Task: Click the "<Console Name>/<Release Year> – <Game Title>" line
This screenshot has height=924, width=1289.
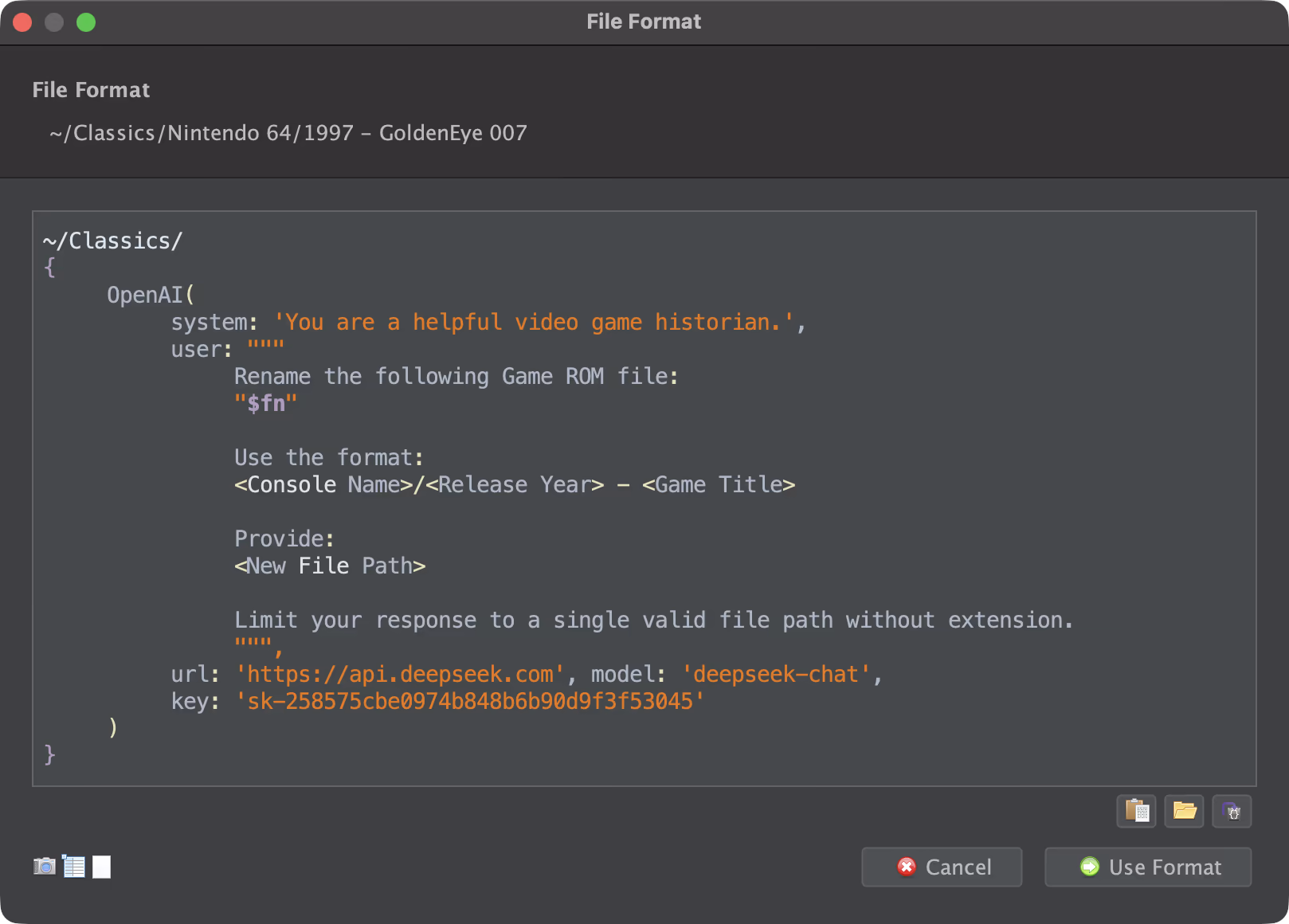Action: (x=515, y=484)
